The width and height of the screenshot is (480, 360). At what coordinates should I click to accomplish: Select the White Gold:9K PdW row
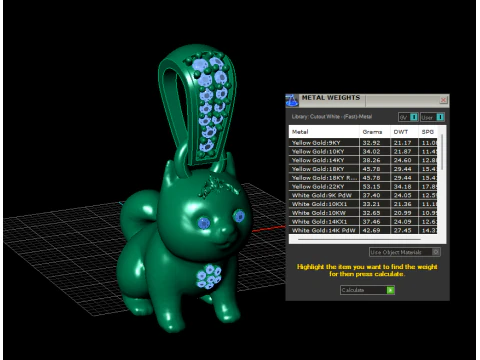click(363, 195)
